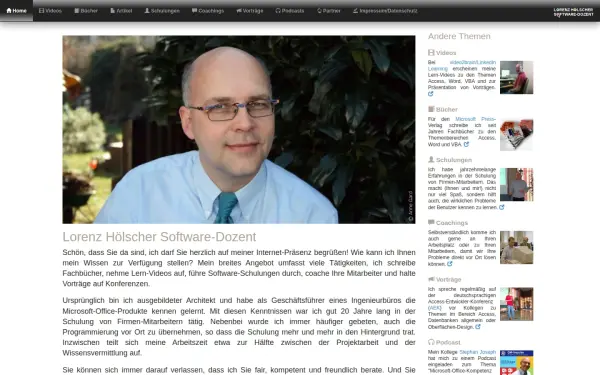This screenshot has width=600, height=375.
Task: Open the Videos menu item
Action: click(x=50, y=11)
